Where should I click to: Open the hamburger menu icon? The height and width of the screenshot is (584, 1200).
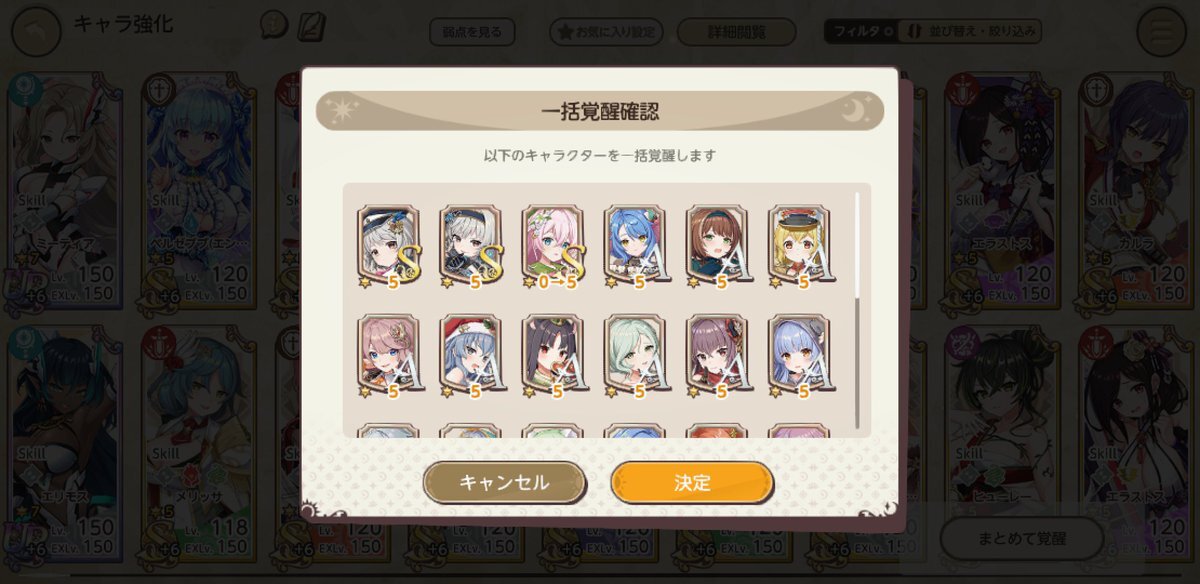(x=1162, y=31)
